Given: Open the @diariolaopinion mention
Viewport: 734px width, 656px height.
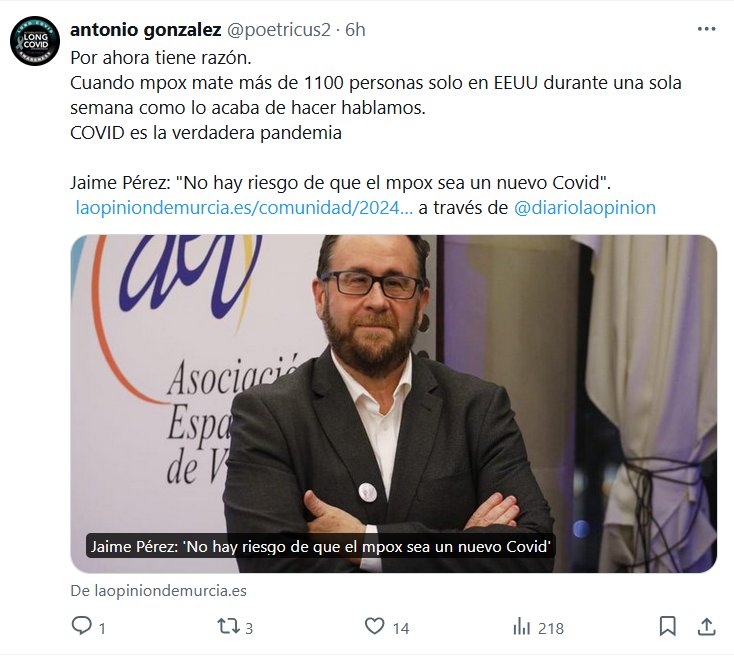Looking at the screenshot, I should (585, 207).
